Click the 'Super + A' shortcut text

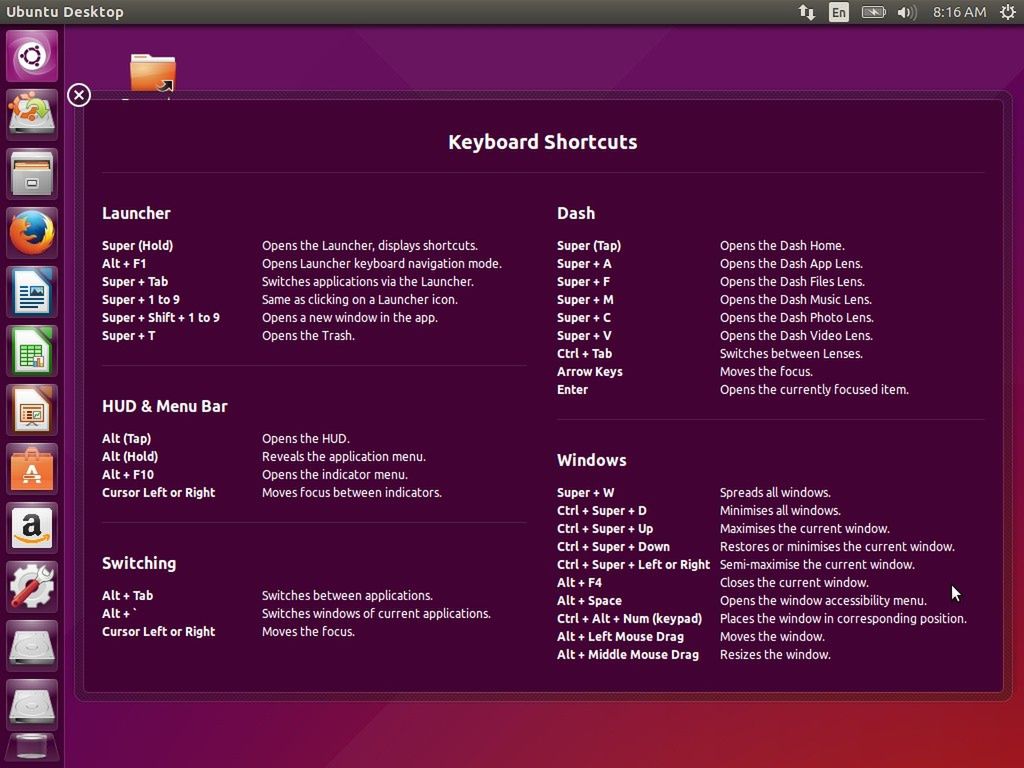click(x=584, y=263)
